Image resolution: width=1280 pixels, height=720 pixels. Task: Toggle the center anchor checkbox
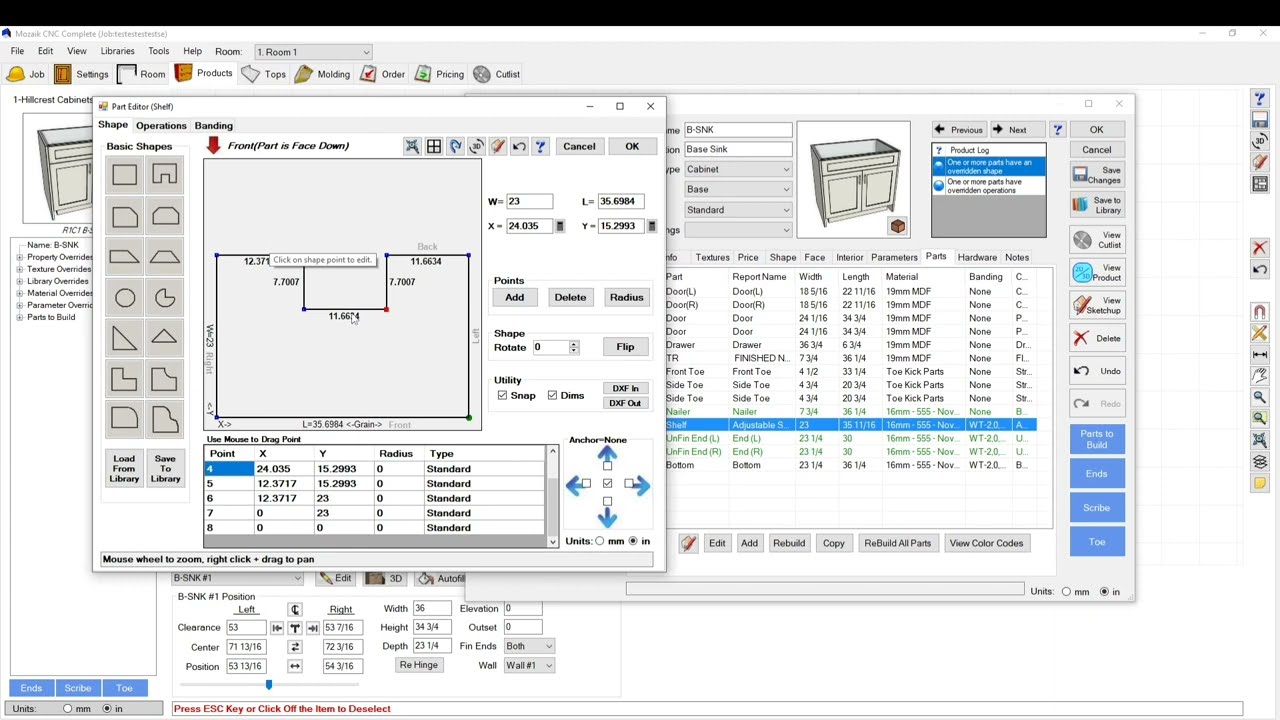pyautogui.click(x=607, y=484)
